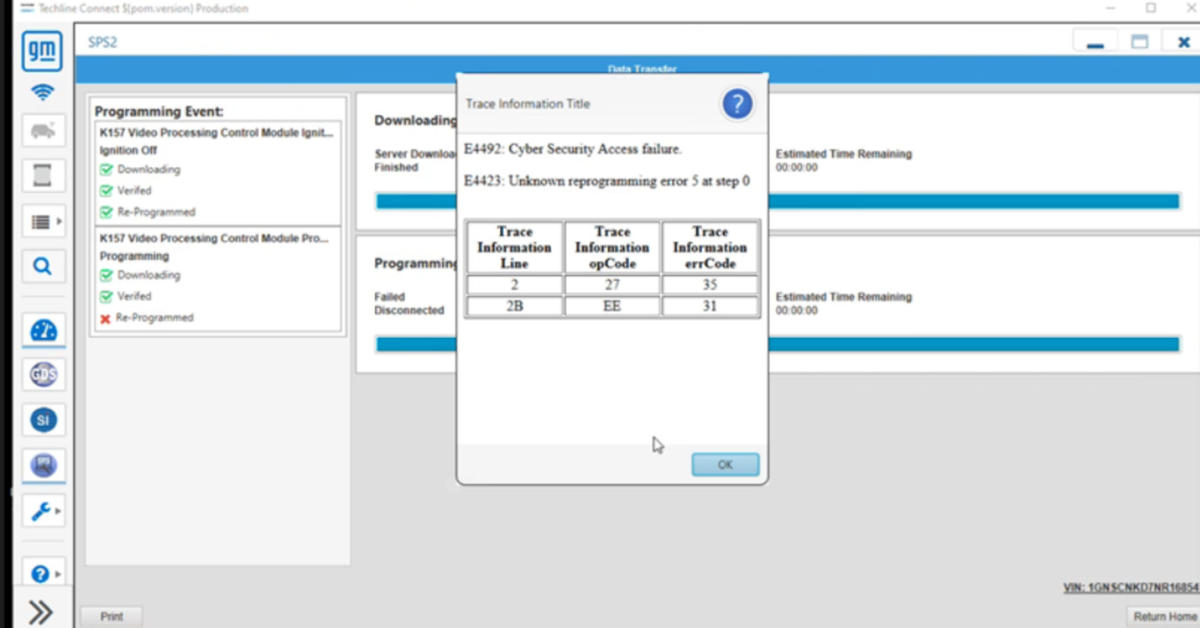Click the Return Home button
Screen dimensions: 1200x628
(1164, 617)
